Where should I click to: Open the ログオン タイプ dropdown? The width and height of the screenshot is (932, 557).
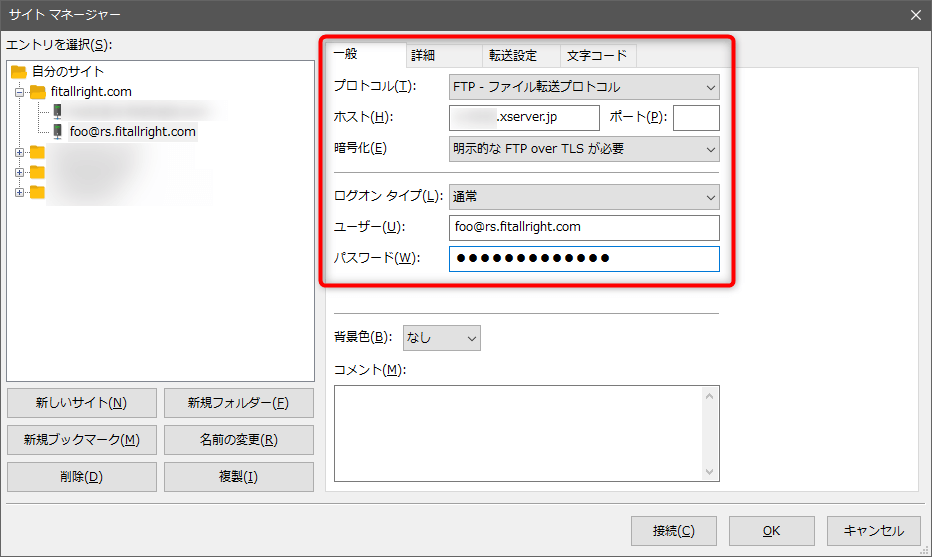[584, 197]
